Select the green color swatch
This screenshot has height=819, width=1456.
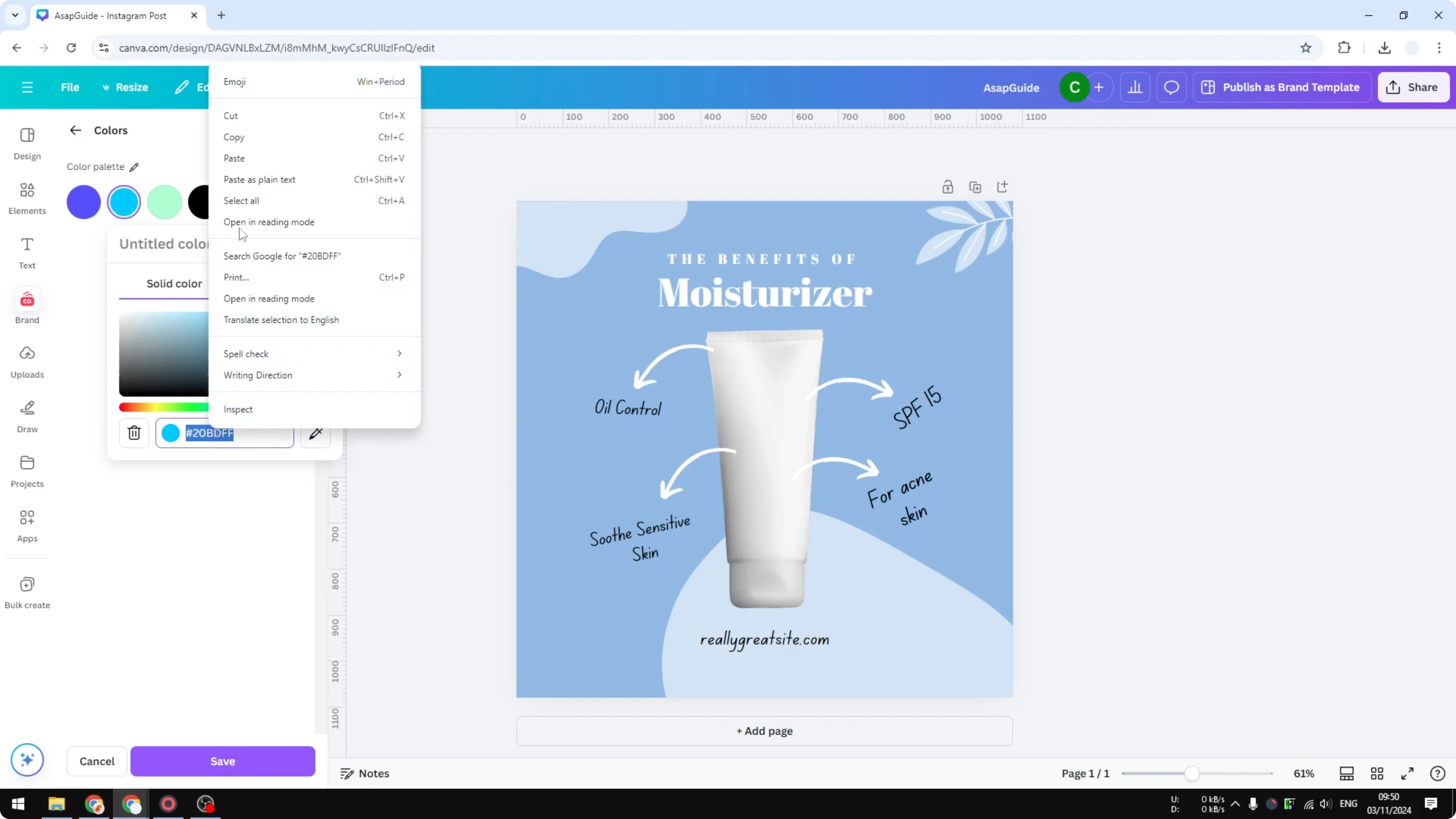point(164,202)
